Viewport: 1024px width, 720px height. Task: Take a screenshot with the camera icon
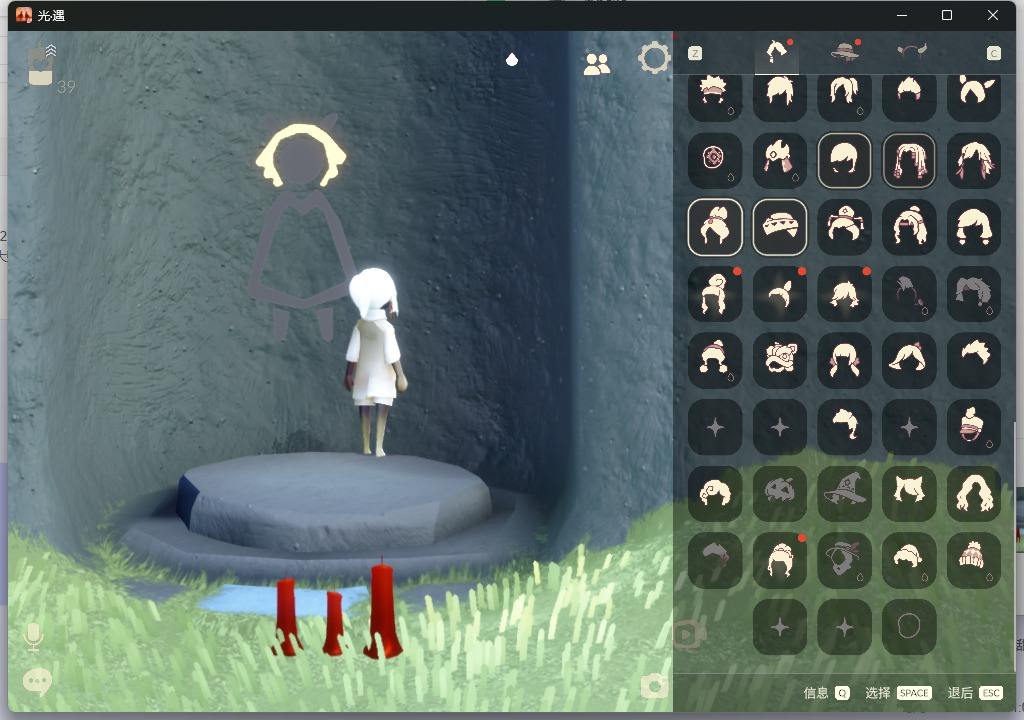click(x=654, y=686)
